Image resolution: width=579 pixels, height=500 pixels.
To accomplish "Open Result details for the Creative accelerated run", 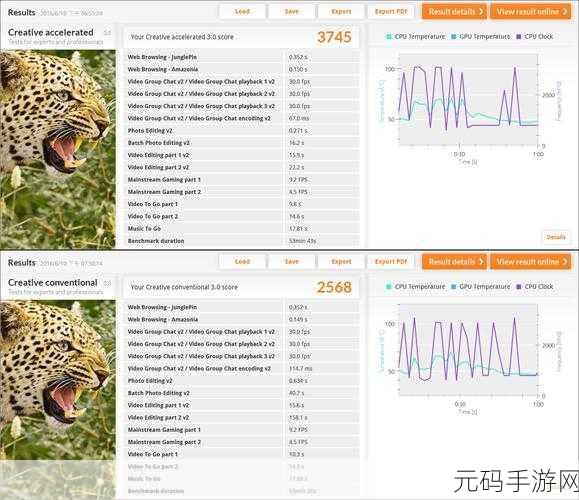I will click(455, 11).
